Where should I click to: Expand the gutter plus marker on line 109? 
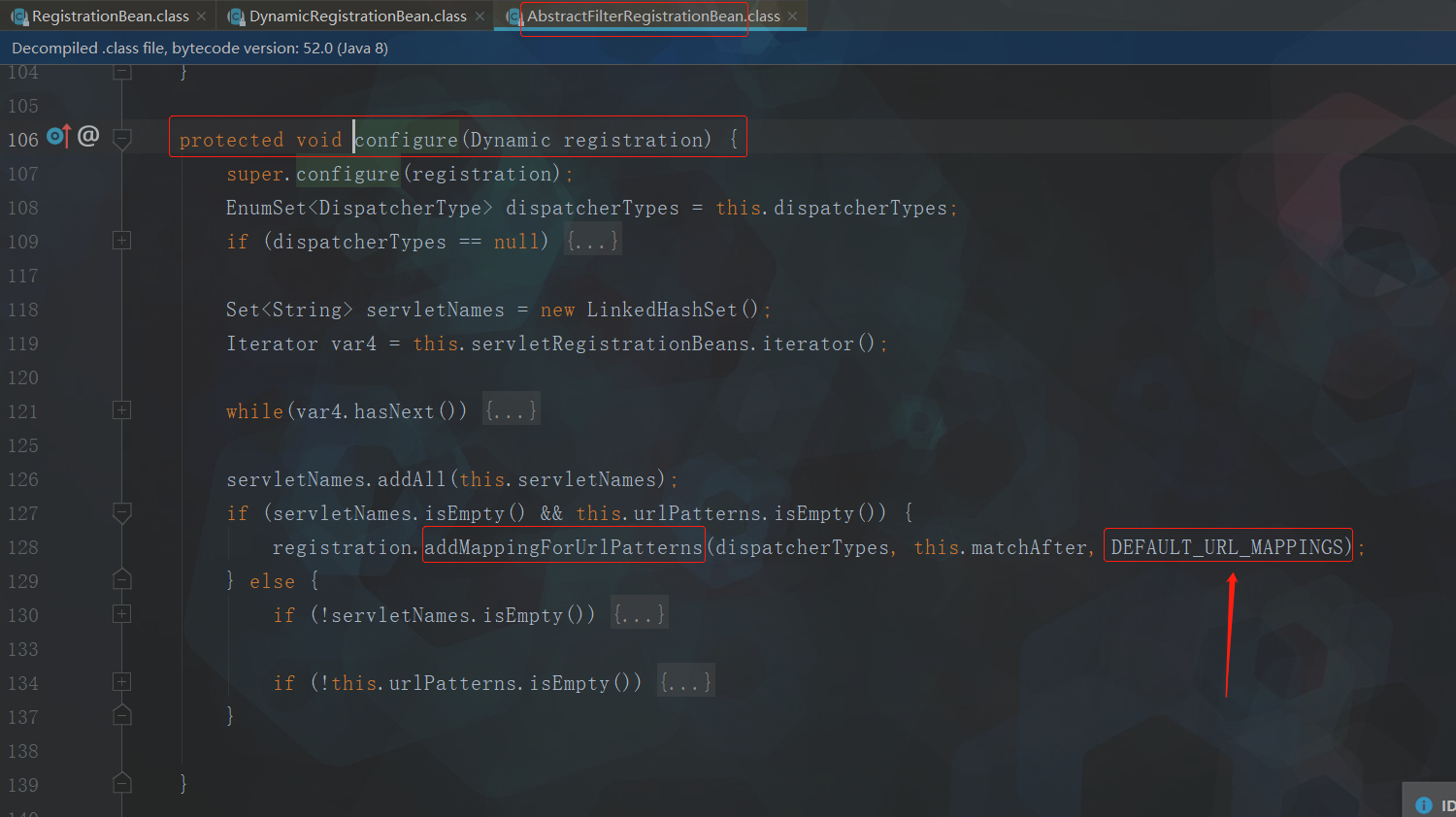[122, 241]
